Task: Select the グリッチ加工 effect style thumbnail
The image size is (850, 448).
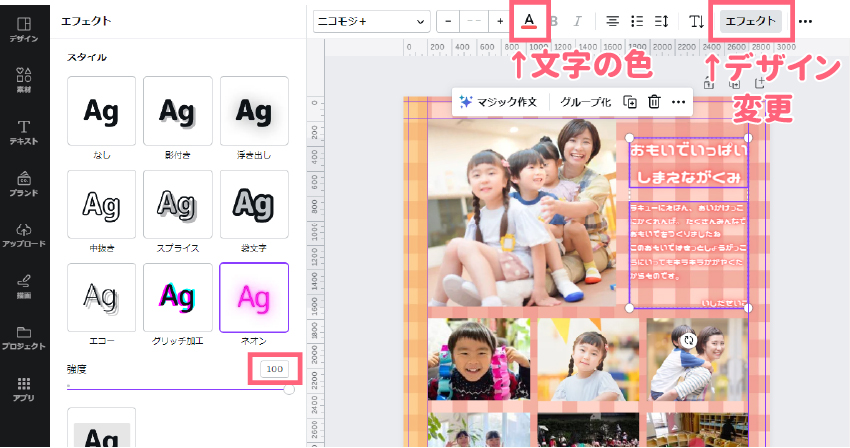Action: [177, 297]
